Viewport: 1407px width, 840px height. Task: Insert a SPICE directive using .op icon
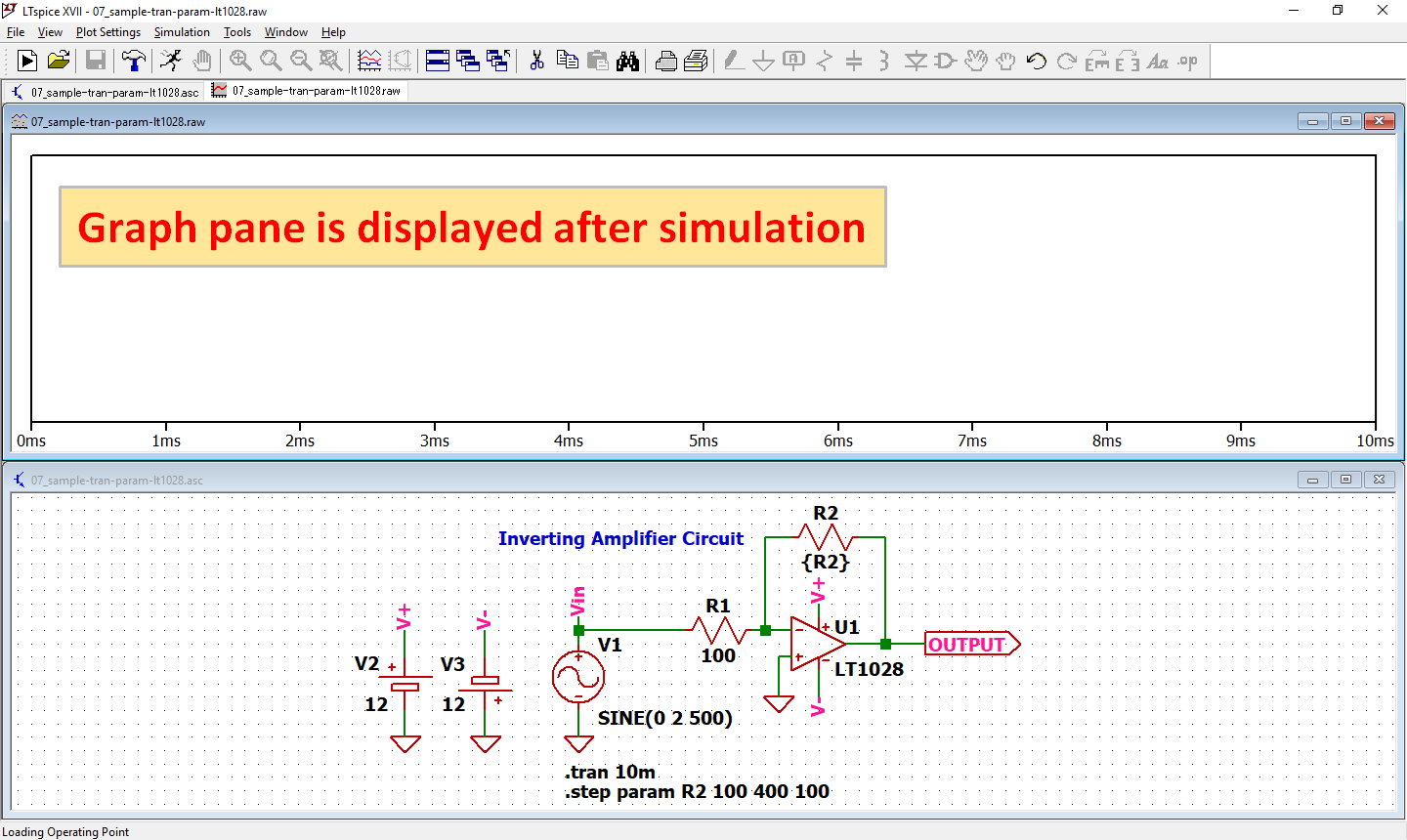pos(1186,61)
